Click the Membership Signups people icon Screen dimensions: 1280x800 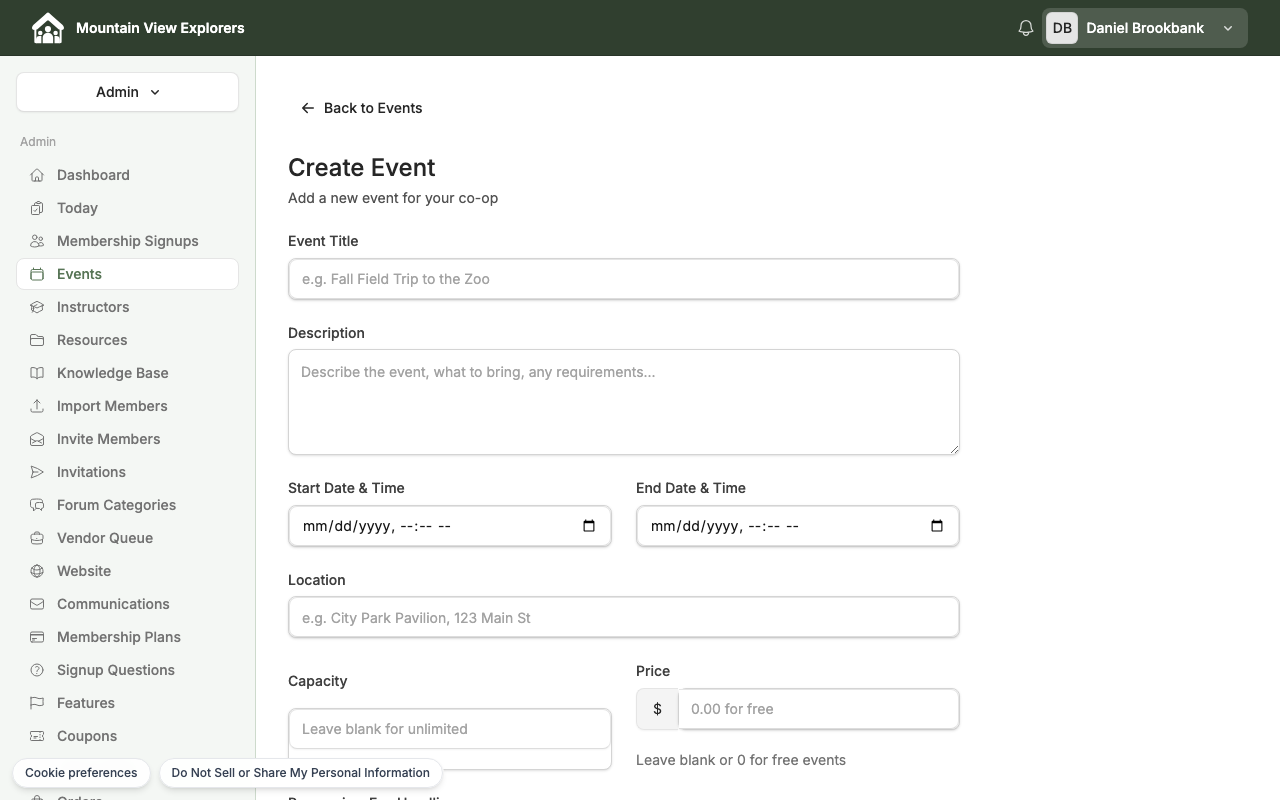[37, 241]
